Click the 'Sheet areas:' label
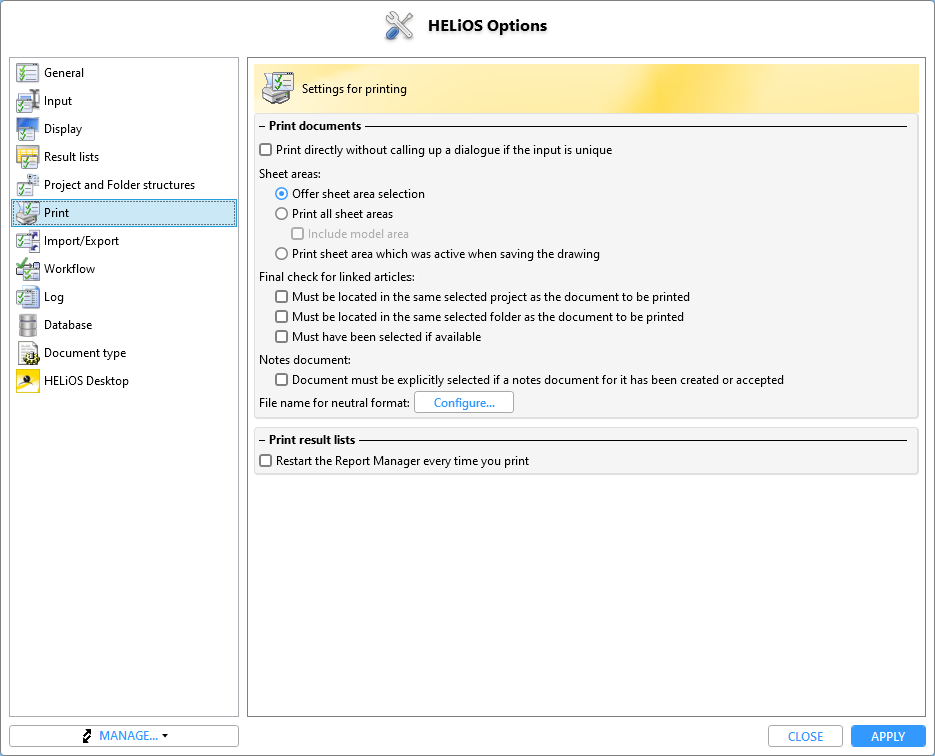 [290, 174]
